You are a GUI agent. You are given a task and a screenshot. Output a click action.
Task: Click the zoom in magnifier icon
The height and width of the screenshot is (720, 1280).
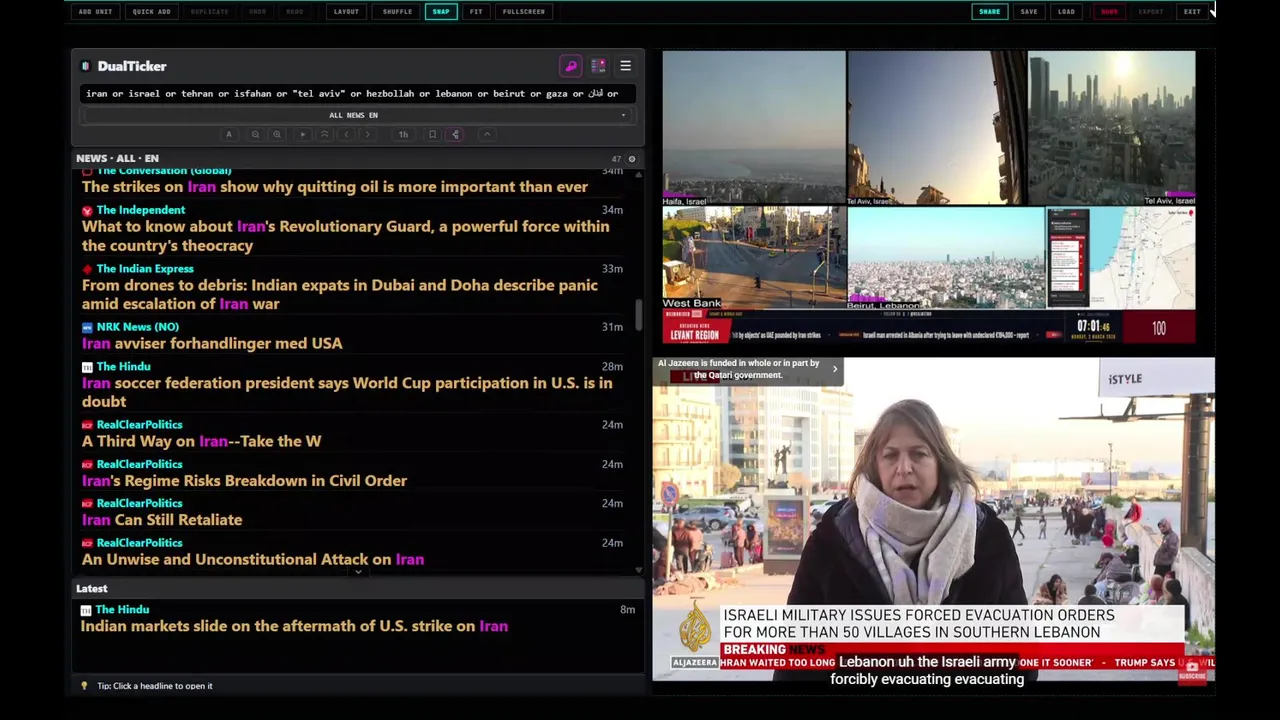pyautogui.click(x=277, y=134)
